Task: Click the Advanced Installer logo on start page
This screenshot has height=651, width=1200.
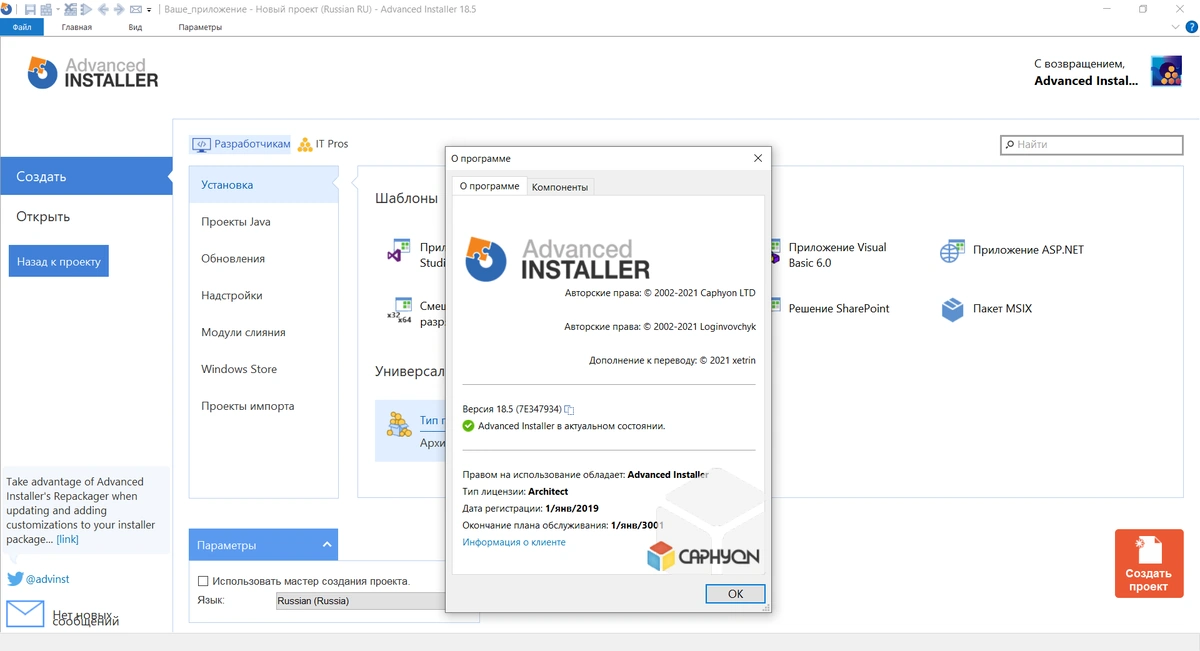Action: 92,73
